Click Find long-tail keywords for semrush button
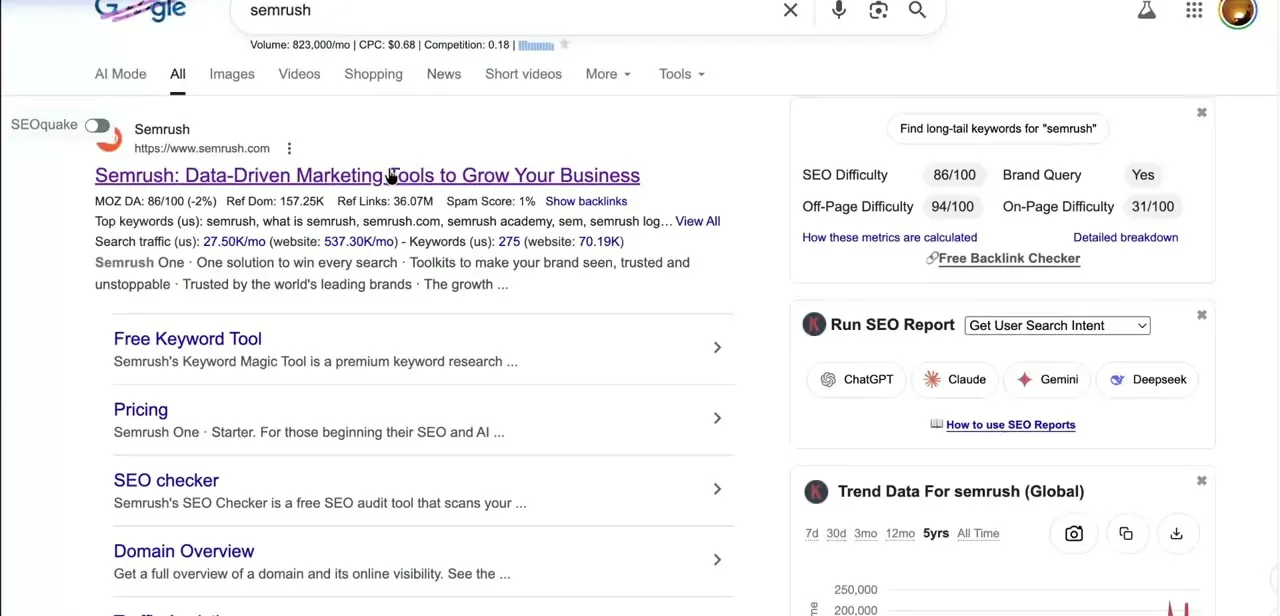The image size is (1280, 616). [998, 129]
